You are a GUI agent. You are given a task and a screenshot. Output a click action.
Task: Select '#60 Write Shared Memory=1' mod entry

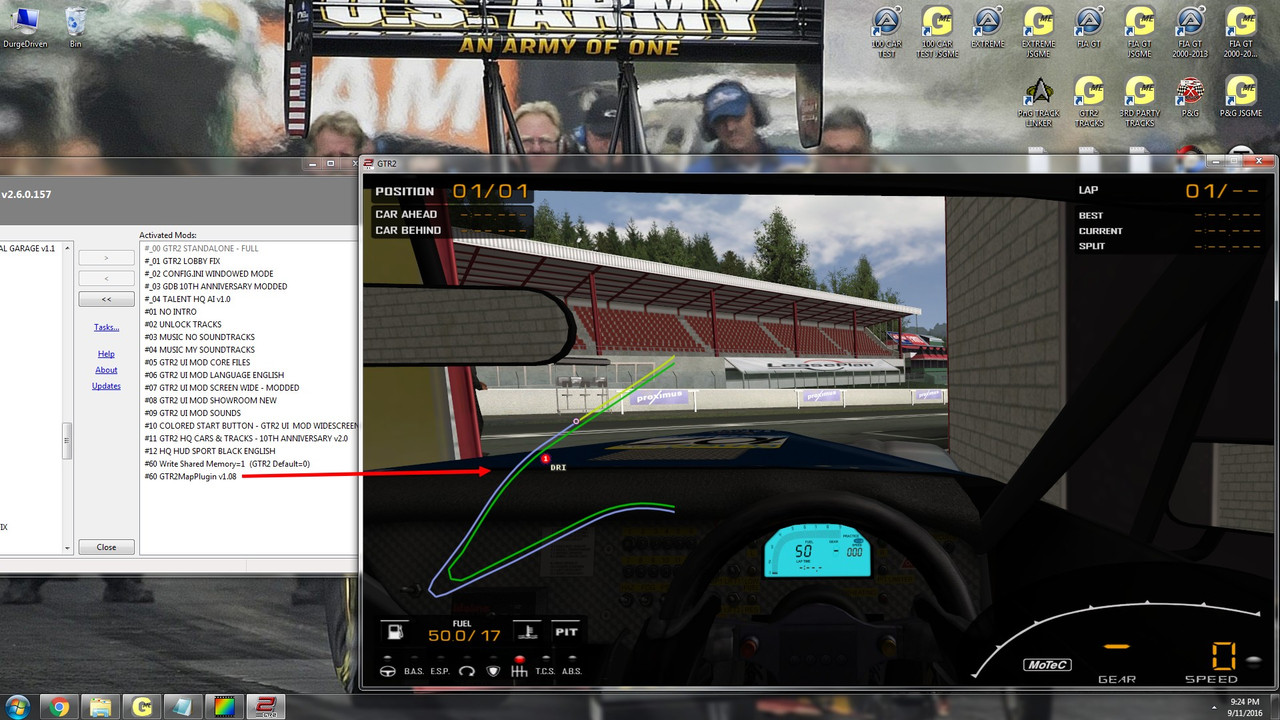tap(227, 464)
